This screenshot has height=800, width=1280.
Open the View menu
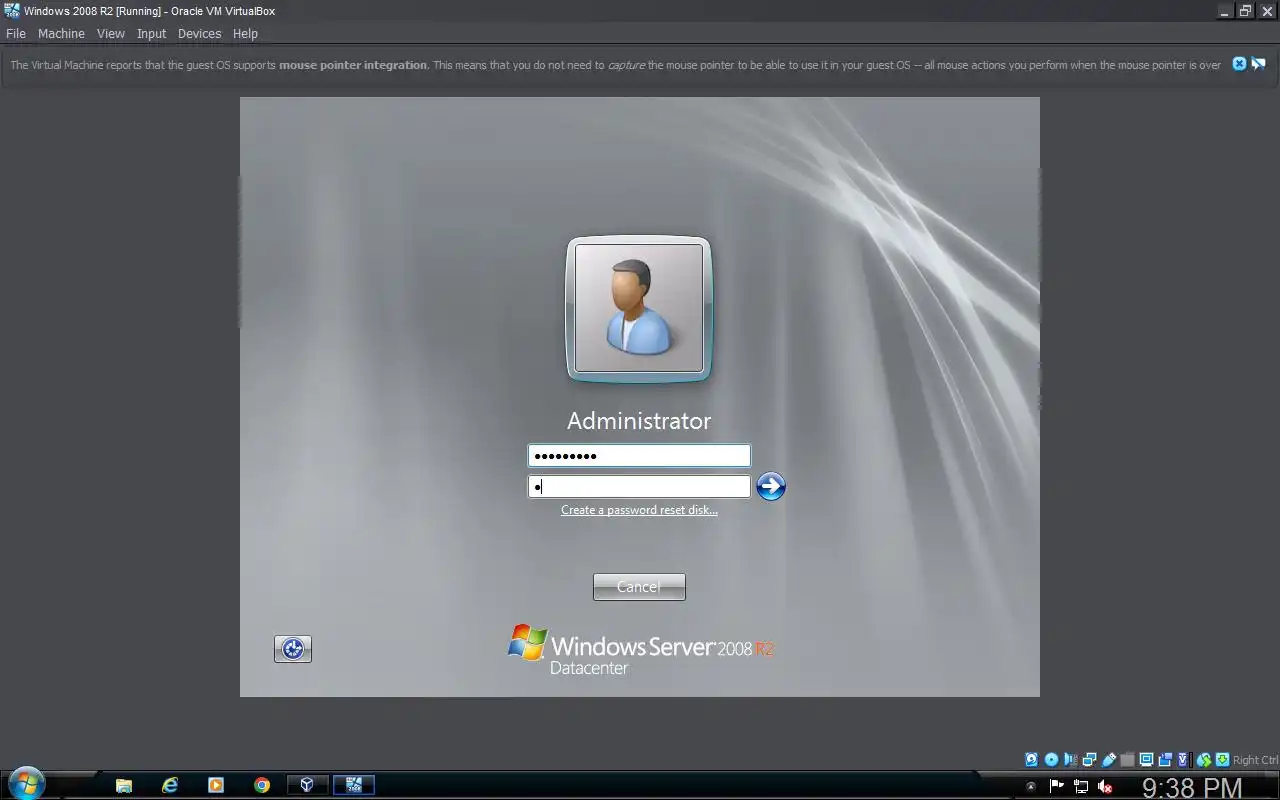coord(110,33)
